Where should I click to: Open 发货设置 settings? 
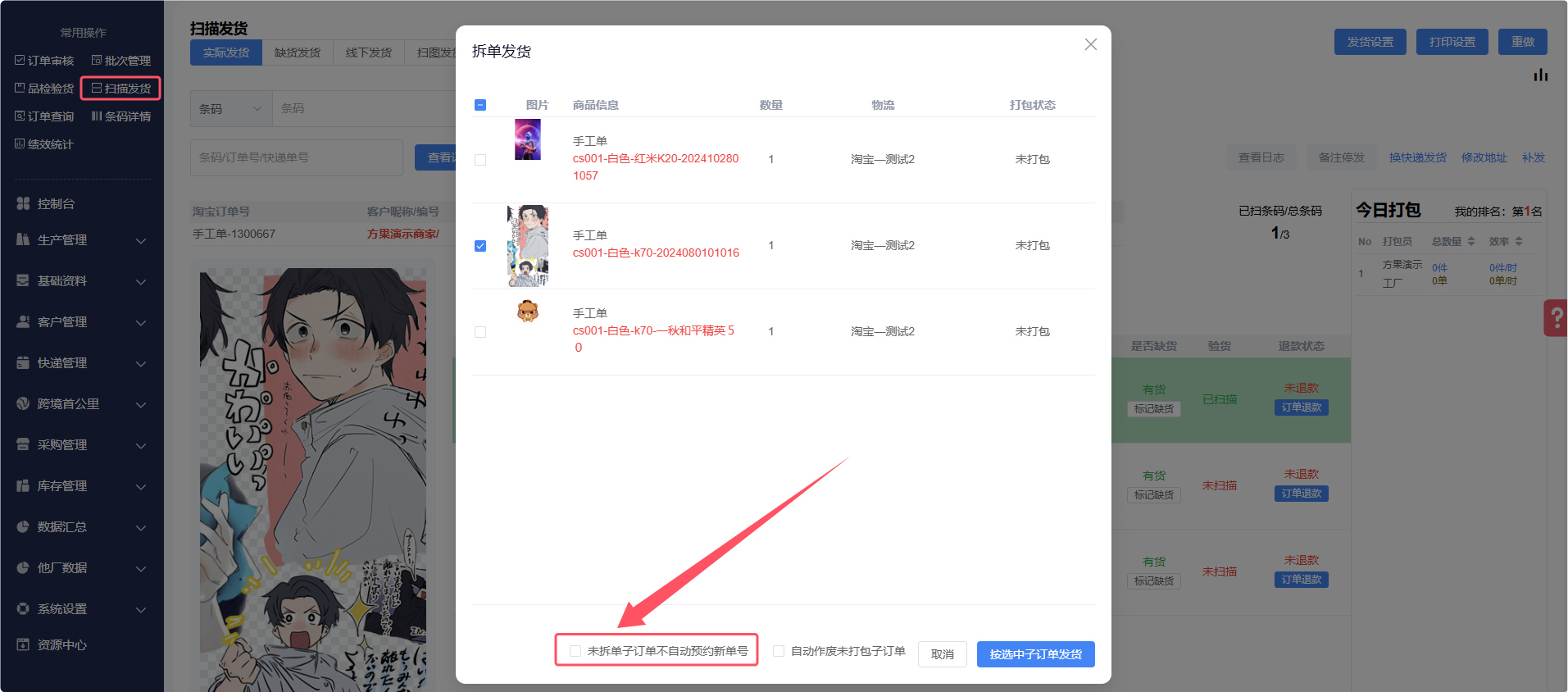(1370, 42)
